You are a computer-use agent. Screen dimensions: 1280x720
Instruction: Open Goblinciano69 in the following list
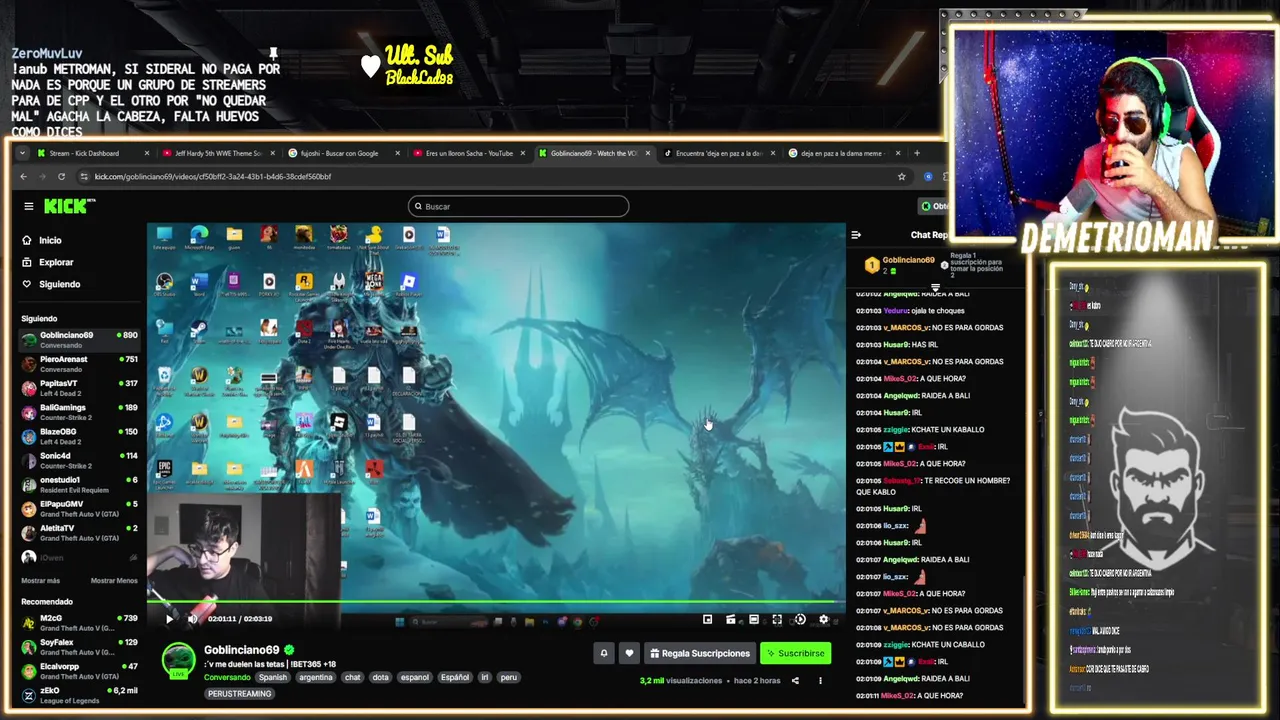(80, 340)
